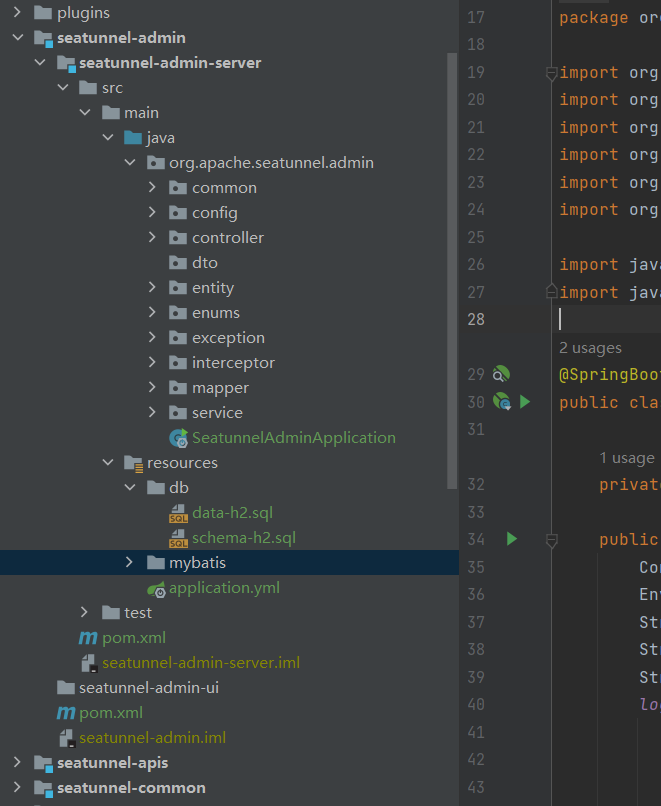Click the Spring config icon of application.yml
Viewport: 661px width, 806px height.
tap(156, 589)
